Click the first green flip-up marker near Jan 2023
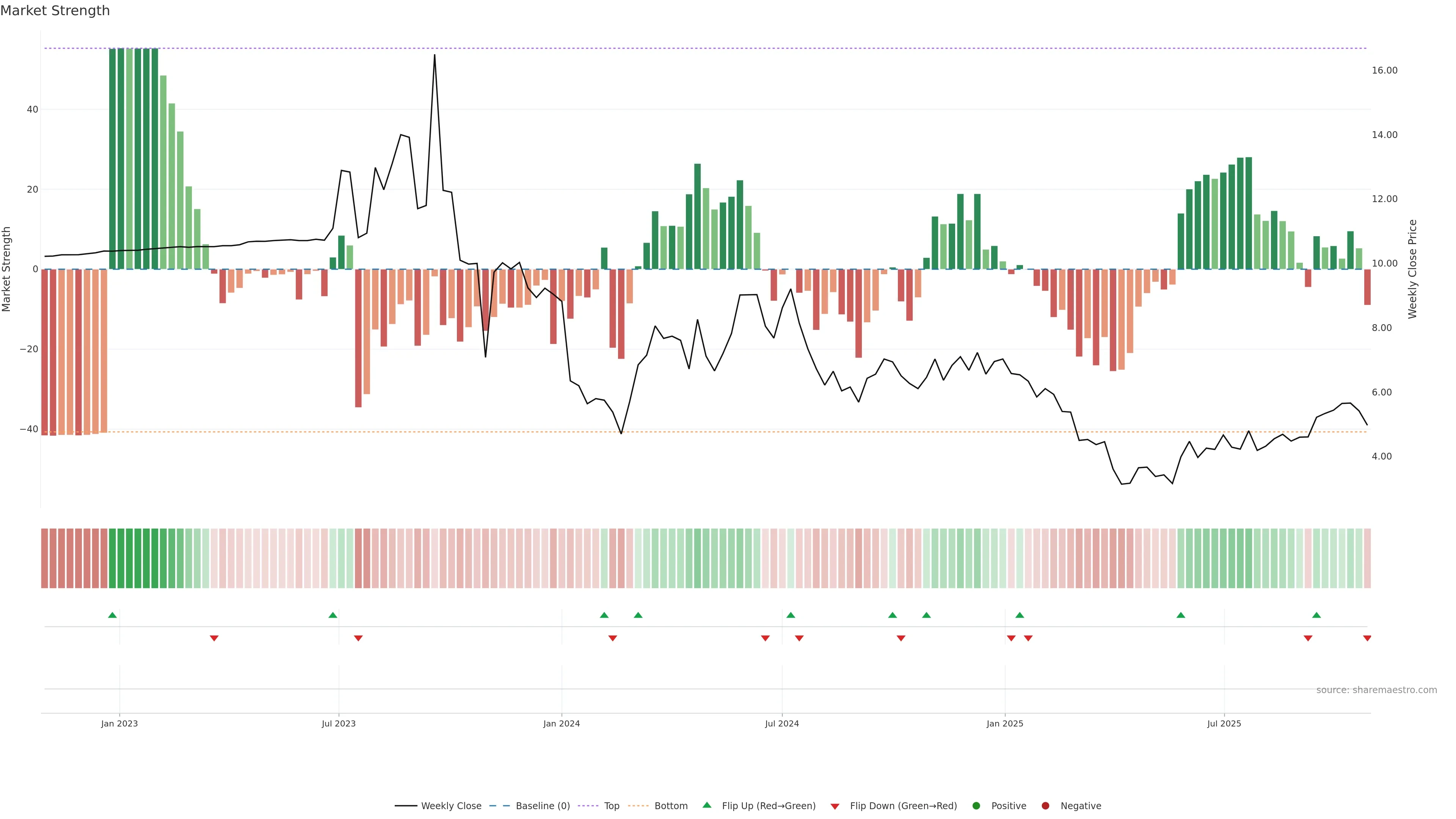1456x819 pixels. 113,615
